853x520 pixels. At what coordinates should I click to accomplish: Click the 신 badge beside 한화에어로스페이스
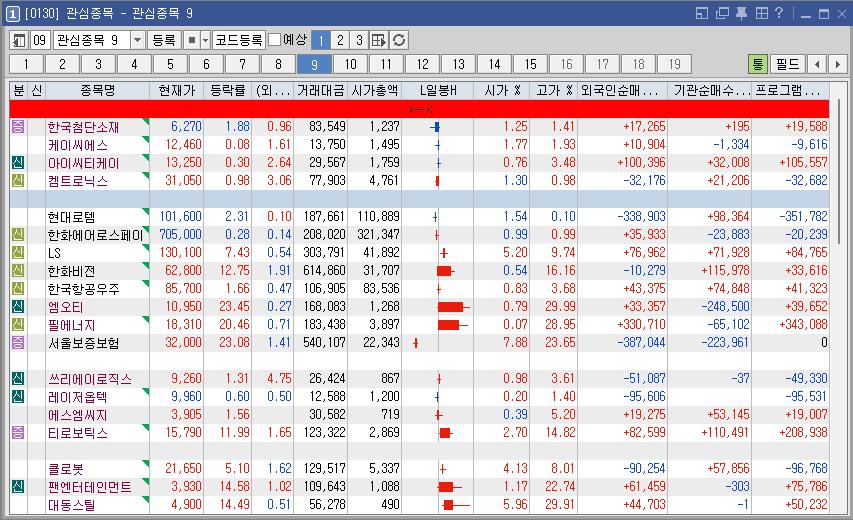[18, 234]
